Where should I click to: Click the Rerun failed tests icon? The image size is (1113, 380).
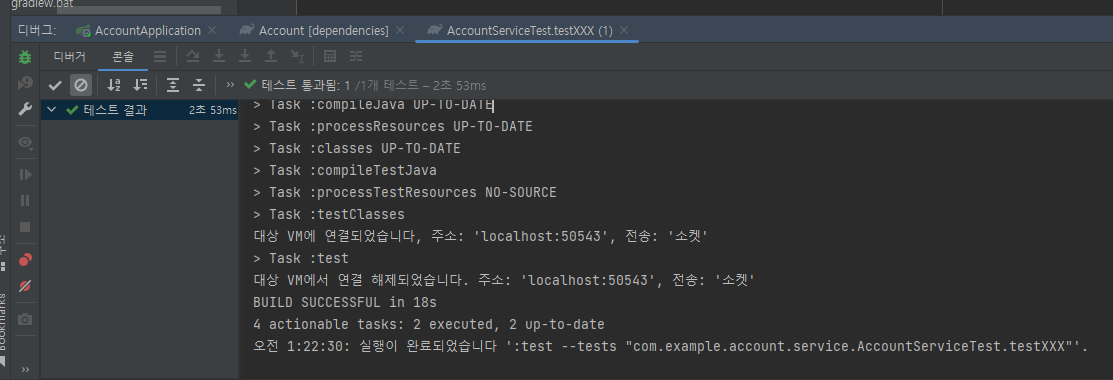pos(25,83)
